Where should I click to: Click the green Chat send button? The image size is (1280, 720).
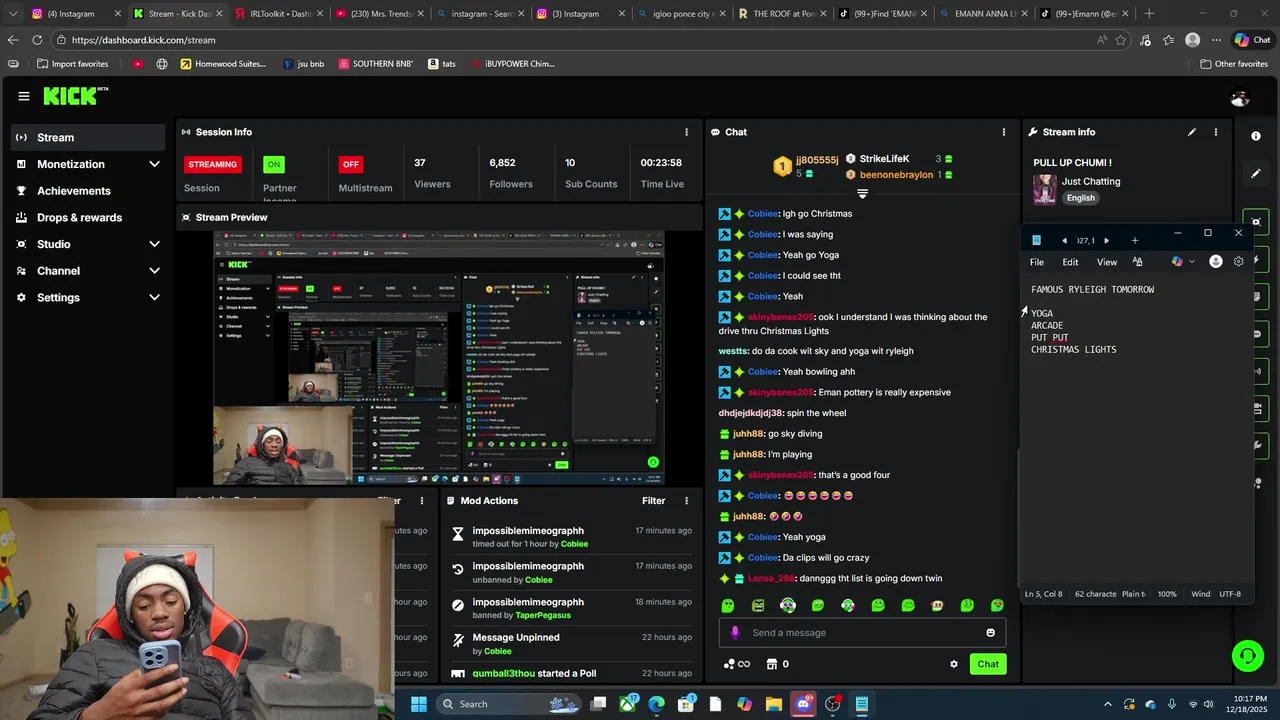coord(988,664)
